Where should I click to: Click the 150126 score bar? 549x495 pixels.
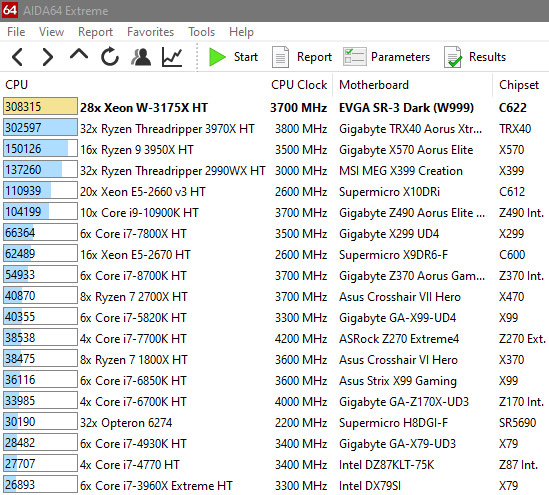pyautogui.click(x=40, y=148)
